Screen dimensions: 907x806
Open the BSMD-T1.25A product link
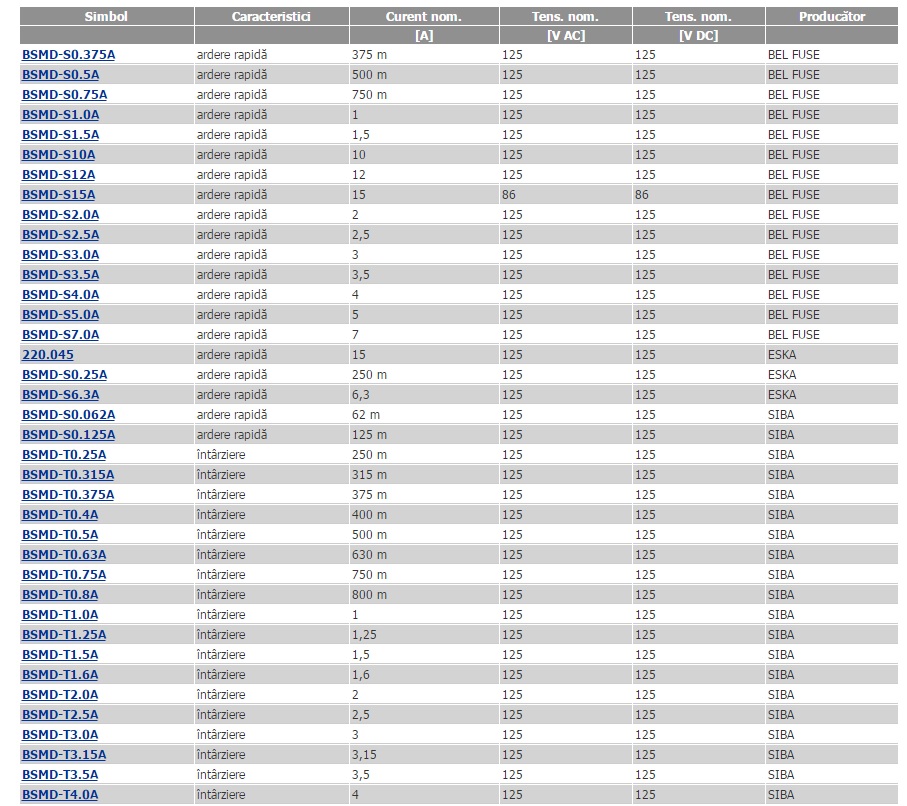coord(64,635)
